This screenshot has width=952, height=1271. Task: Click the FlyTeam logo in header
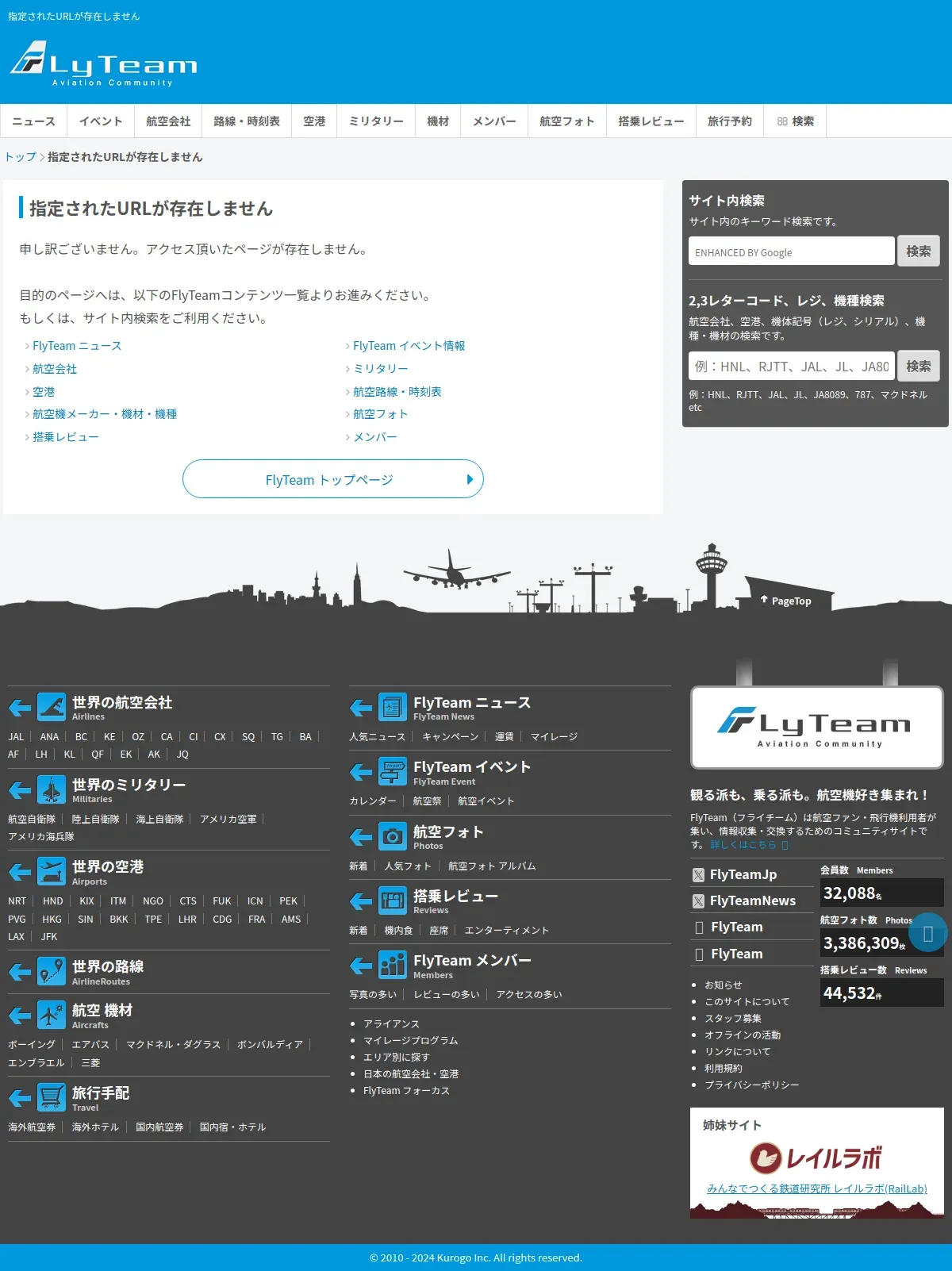coord(104,63)
